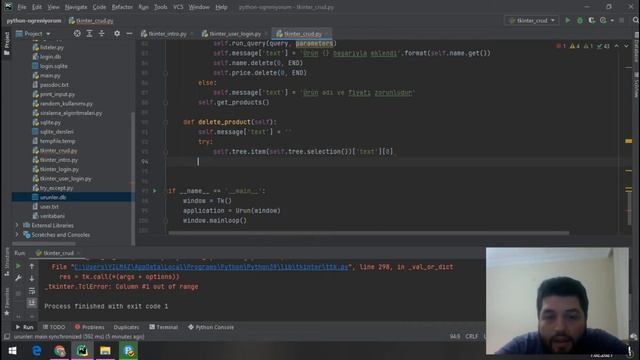Viewport: 640px width, 360px height.
Task: Click the locate opened file target icon
Action: point(77,33)
